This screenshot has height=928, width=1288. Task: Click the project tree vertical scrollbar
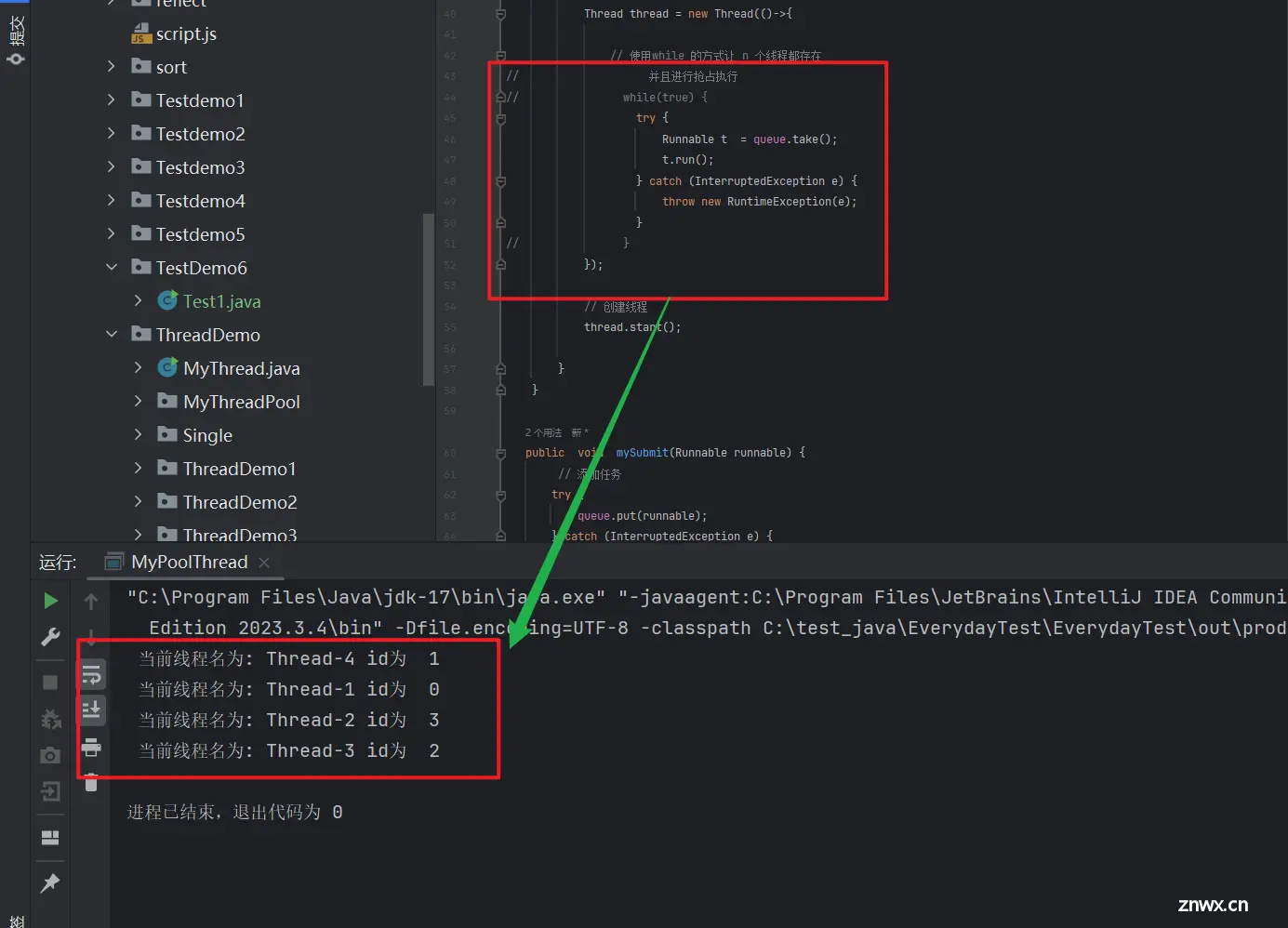point(429,299)
